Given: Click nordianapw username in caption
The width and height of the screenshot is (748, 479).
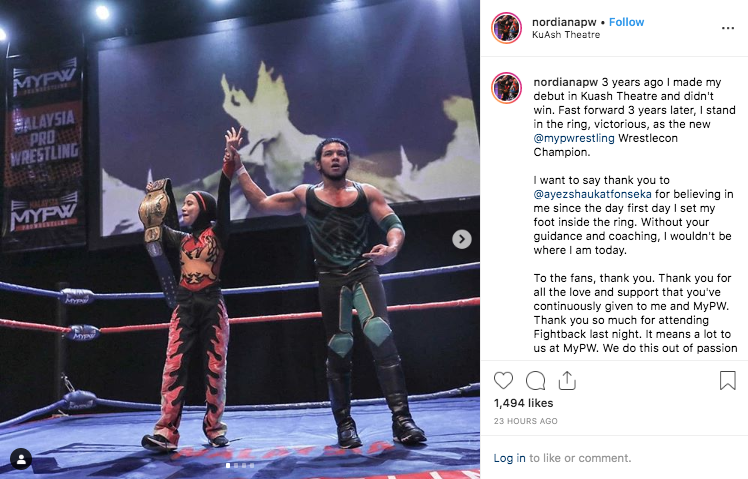Looking at the screenshot, I should (x=566, y=82).
